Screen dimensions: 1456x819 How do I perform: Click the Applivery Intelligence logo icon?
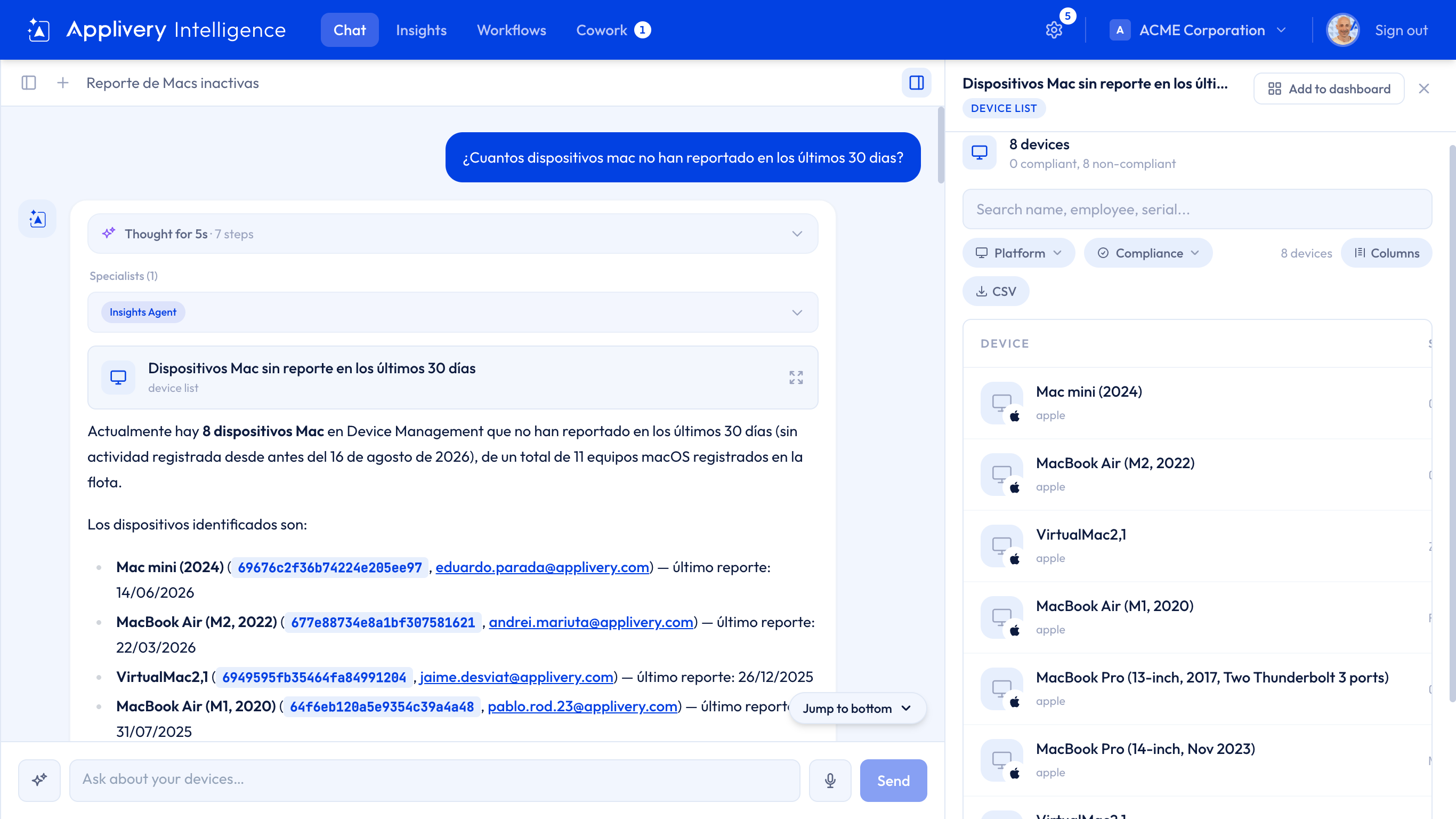tap(38, 30)
